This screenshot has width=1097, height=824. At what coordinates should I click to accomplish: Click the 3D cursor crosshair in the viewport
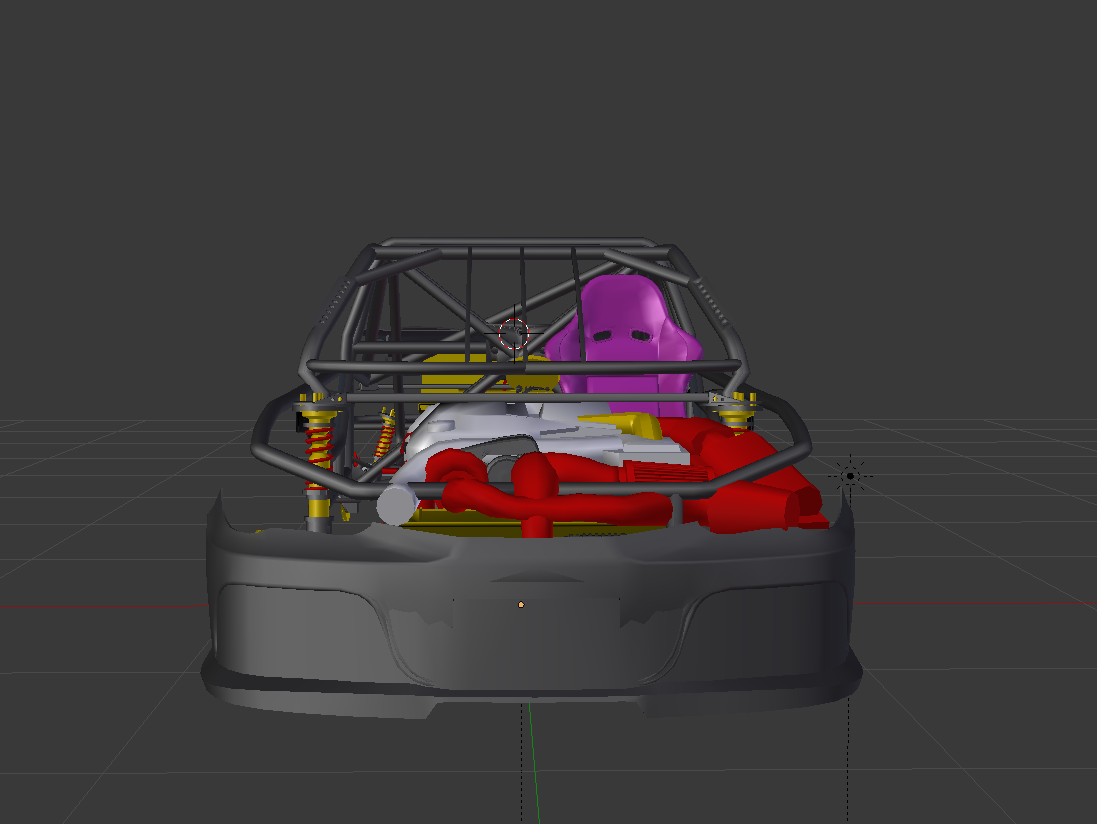pos(514,334)
